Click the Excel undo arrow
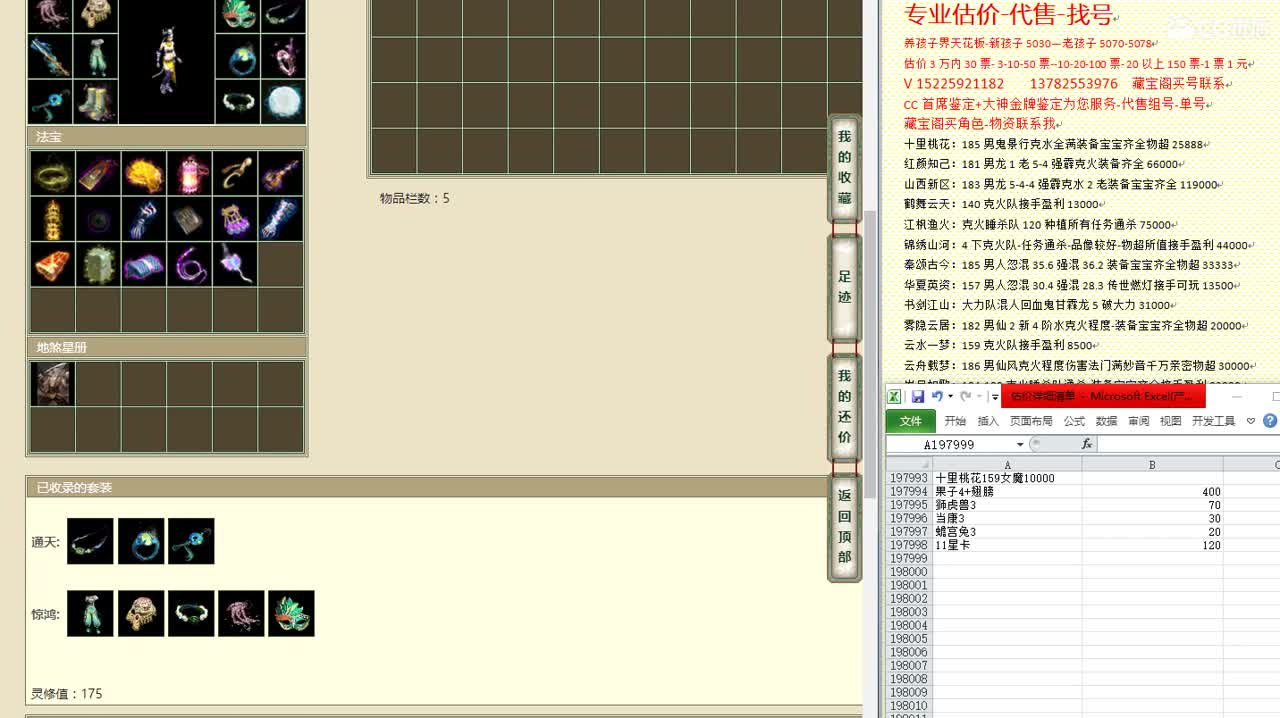 coord(937,397)
